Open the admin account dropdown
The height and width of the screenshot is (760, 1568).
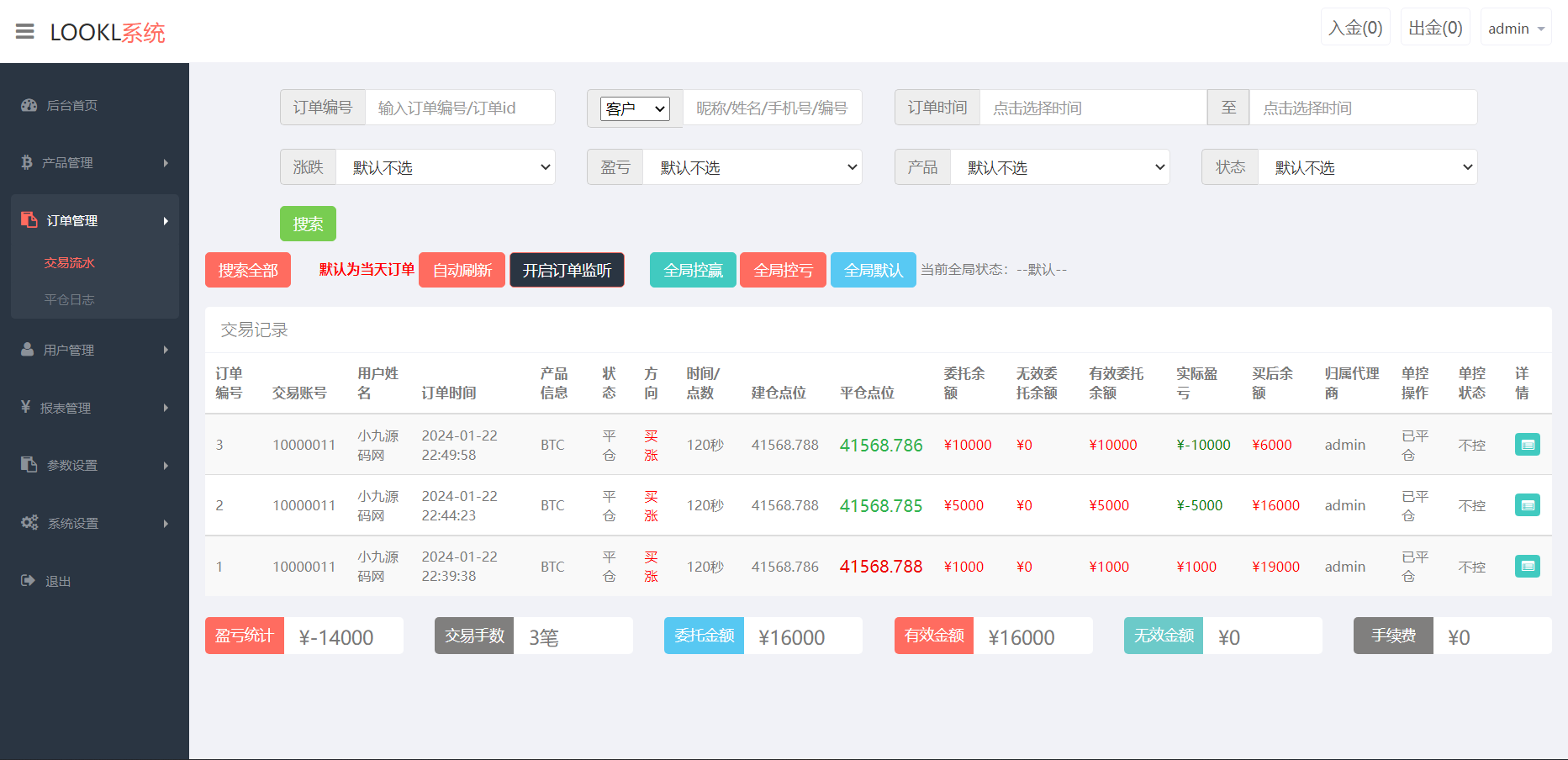[x=1516, y=28]
